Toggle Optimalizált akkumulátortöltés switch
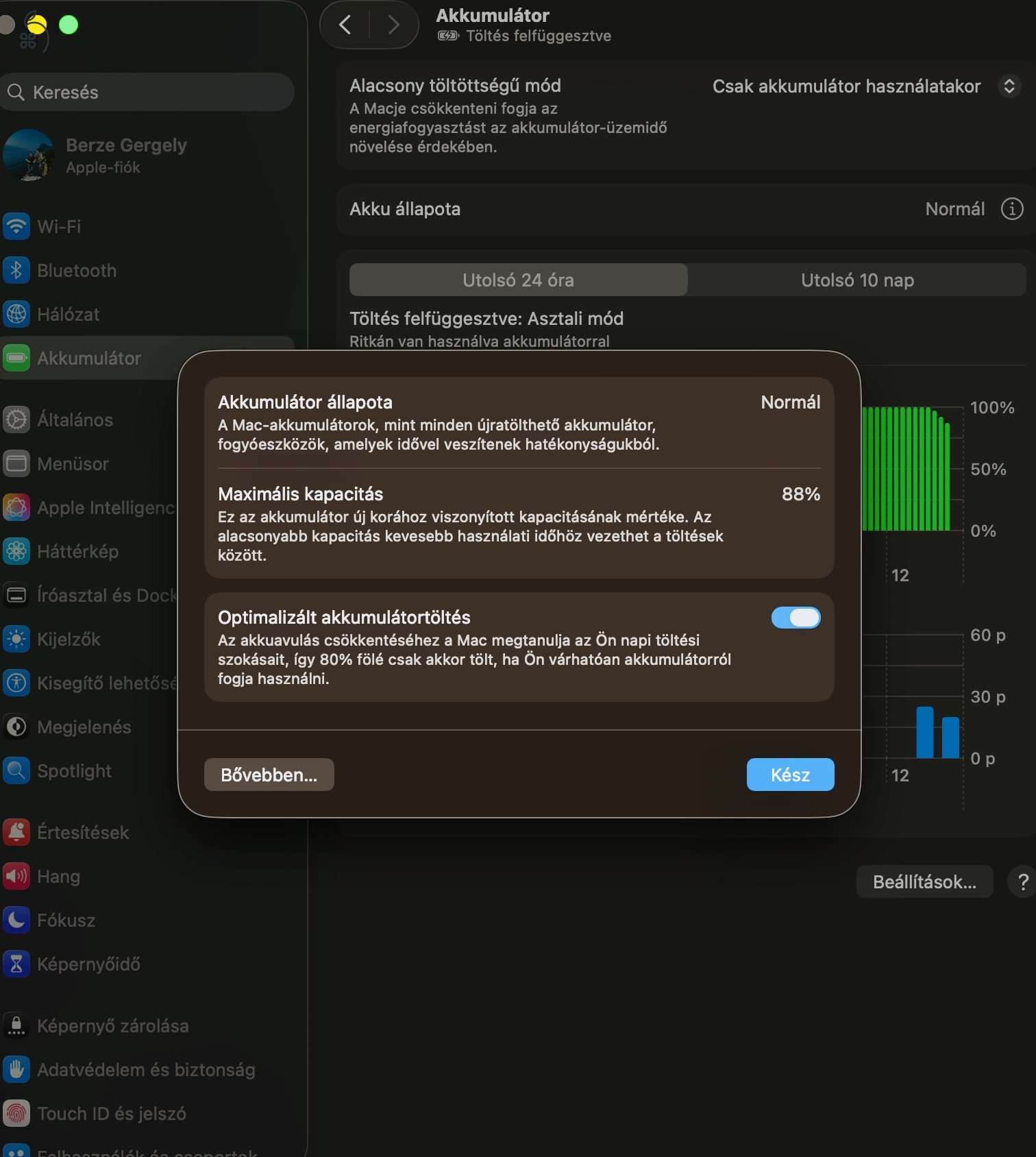1036x1157 pixels. point(795,618)
